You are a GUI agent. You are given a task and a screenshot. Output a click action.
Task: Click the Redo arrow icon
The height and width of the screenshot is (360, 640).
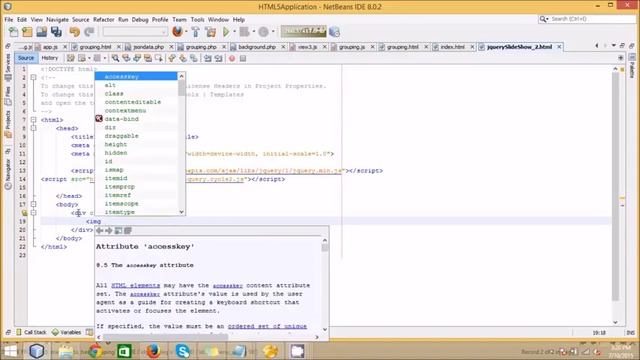click(89, 32)
